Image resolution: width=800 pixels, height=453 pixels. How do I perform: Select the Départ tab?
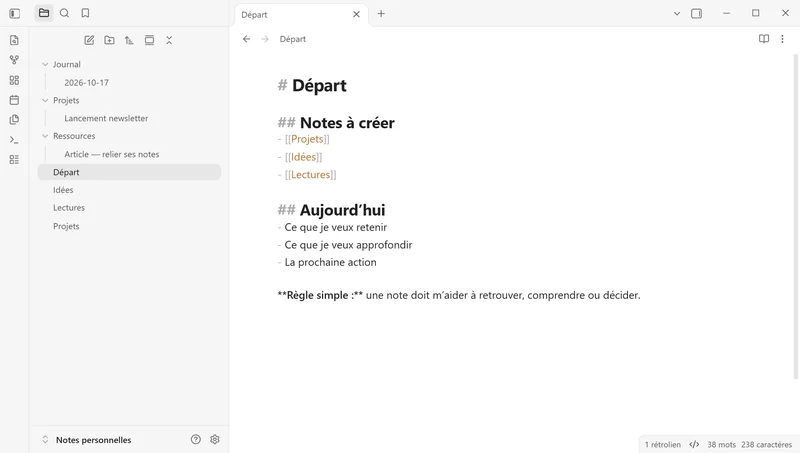pyautogui.click(x=301, y=15)
